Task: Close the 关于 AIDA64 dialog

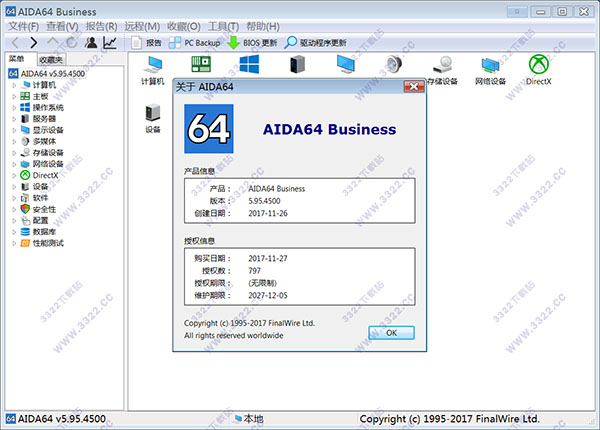Action: pyautogui.click(x=414, y=87)
